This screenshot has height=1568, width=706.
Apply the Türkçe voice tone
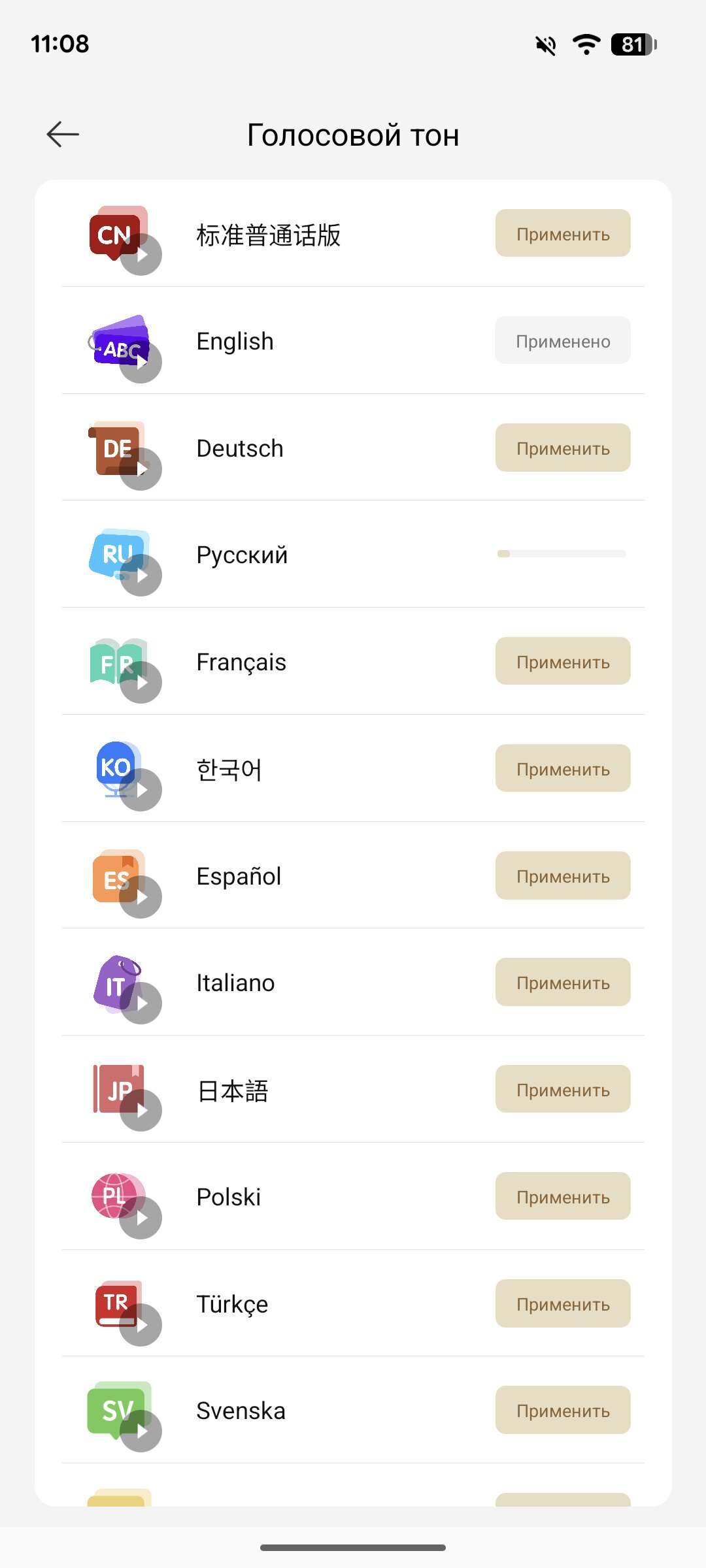point(562,1303)
